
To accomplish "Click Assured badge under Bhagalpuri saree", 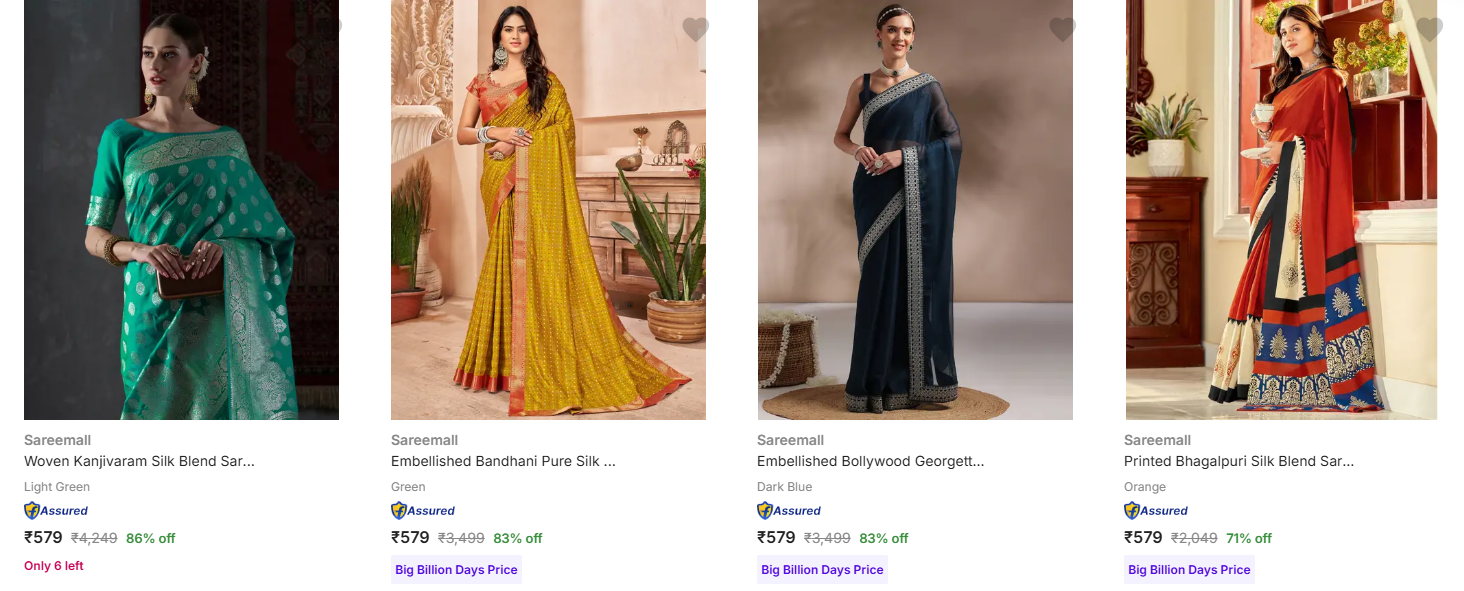I will pyautogui.click(x=1156, y=511).
